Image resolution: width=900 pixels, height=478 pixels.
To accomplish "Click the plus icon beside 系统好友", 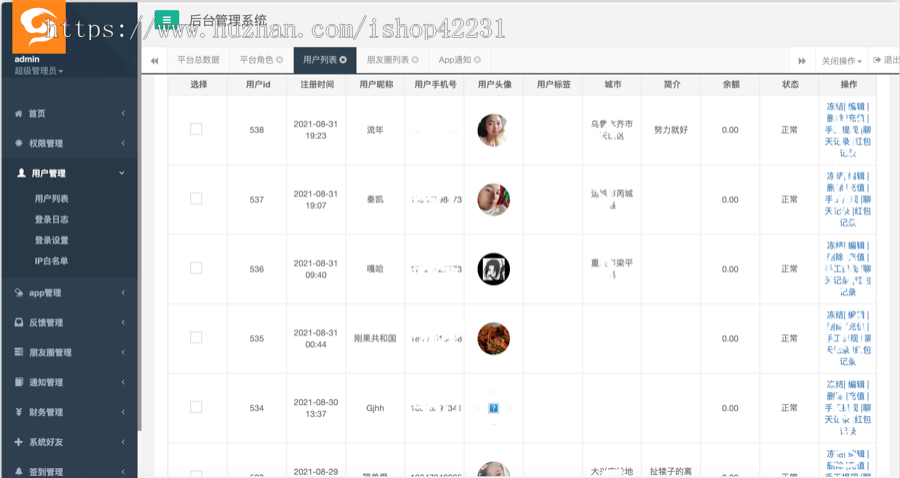I will (18, 442).
